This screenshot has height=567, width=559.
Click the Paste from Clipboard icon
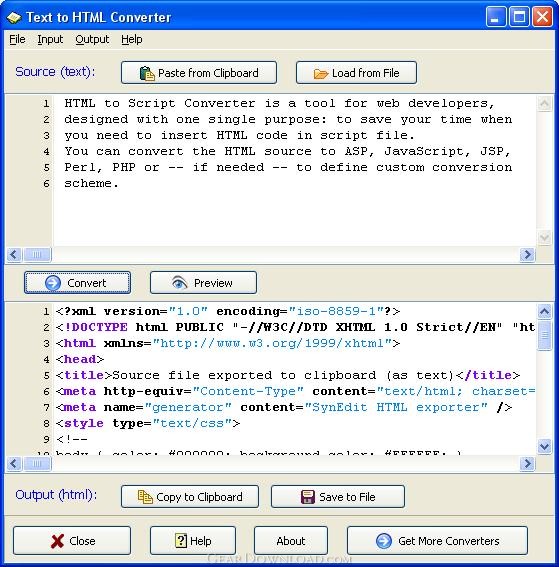(147, 73)
